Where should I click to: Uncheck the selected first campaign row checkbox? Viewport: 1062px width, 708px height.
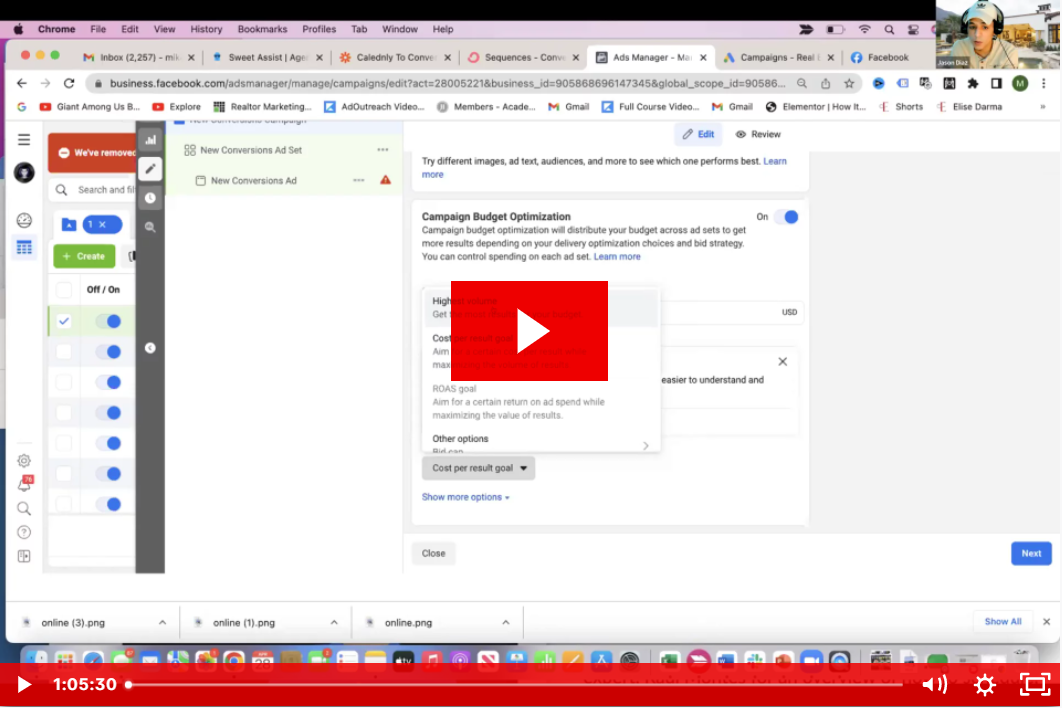point(64,321)
